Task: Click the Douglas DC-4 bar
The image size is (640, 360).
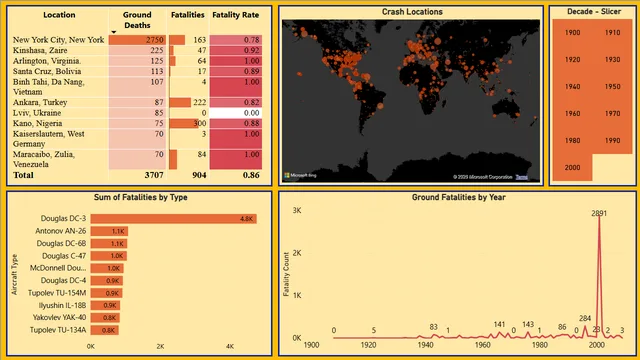Action: [x=107, y=281]
